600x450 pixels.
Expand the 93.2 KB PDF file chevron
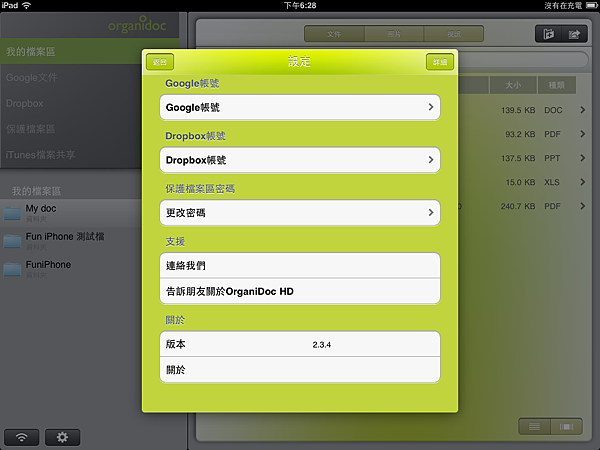coord(582,134)
